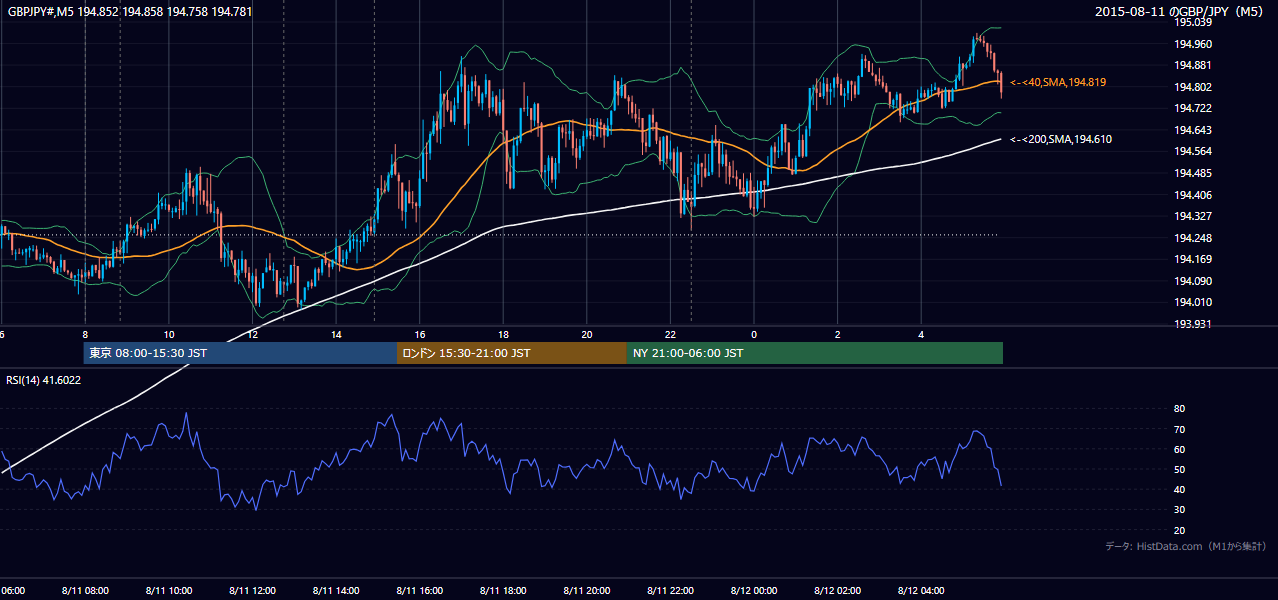Click the 8/11 08:00 bottom time label
This screenshot has height=600, width=1278.
(x=85, y=591)
